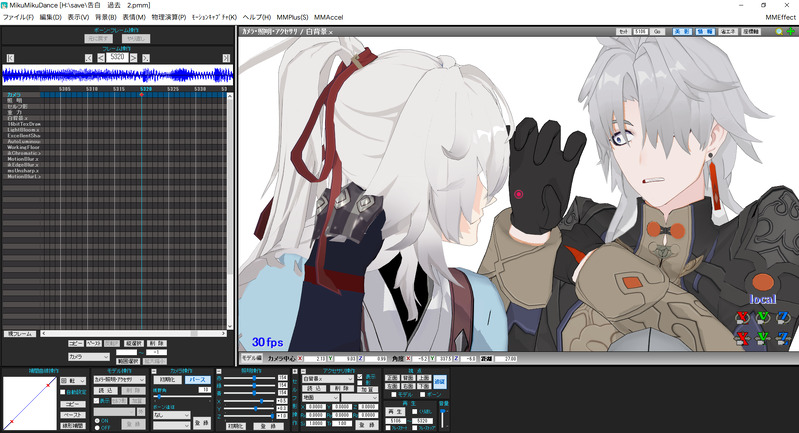Click the モデル編 button below viewport
799x433 pixels.
pyautogui.click(x=252, y=358)
